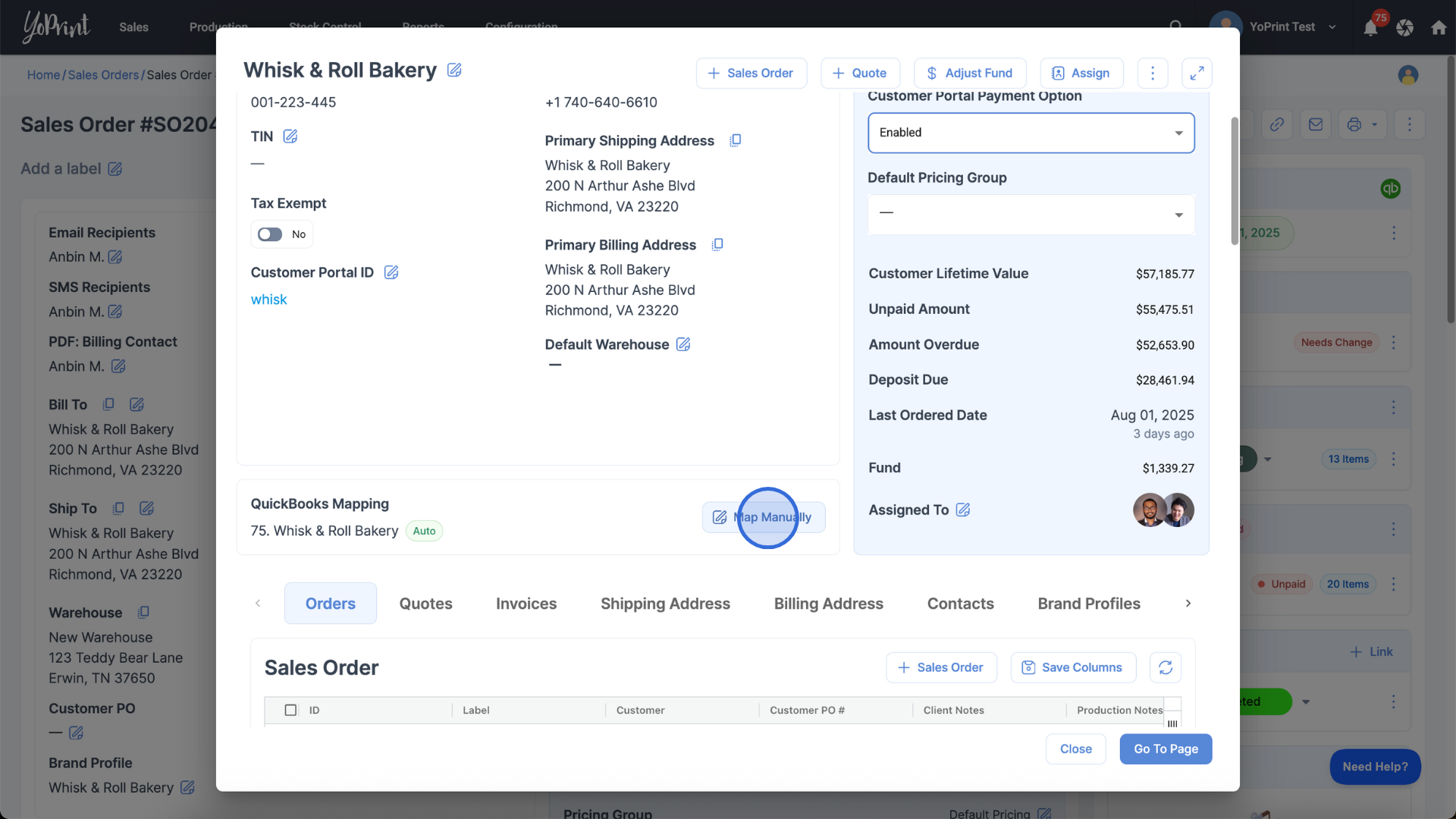Edit the Brand Profile
Image resolution: width=1456 pixels, height=819 pixels.
click(x=187, y=788)
